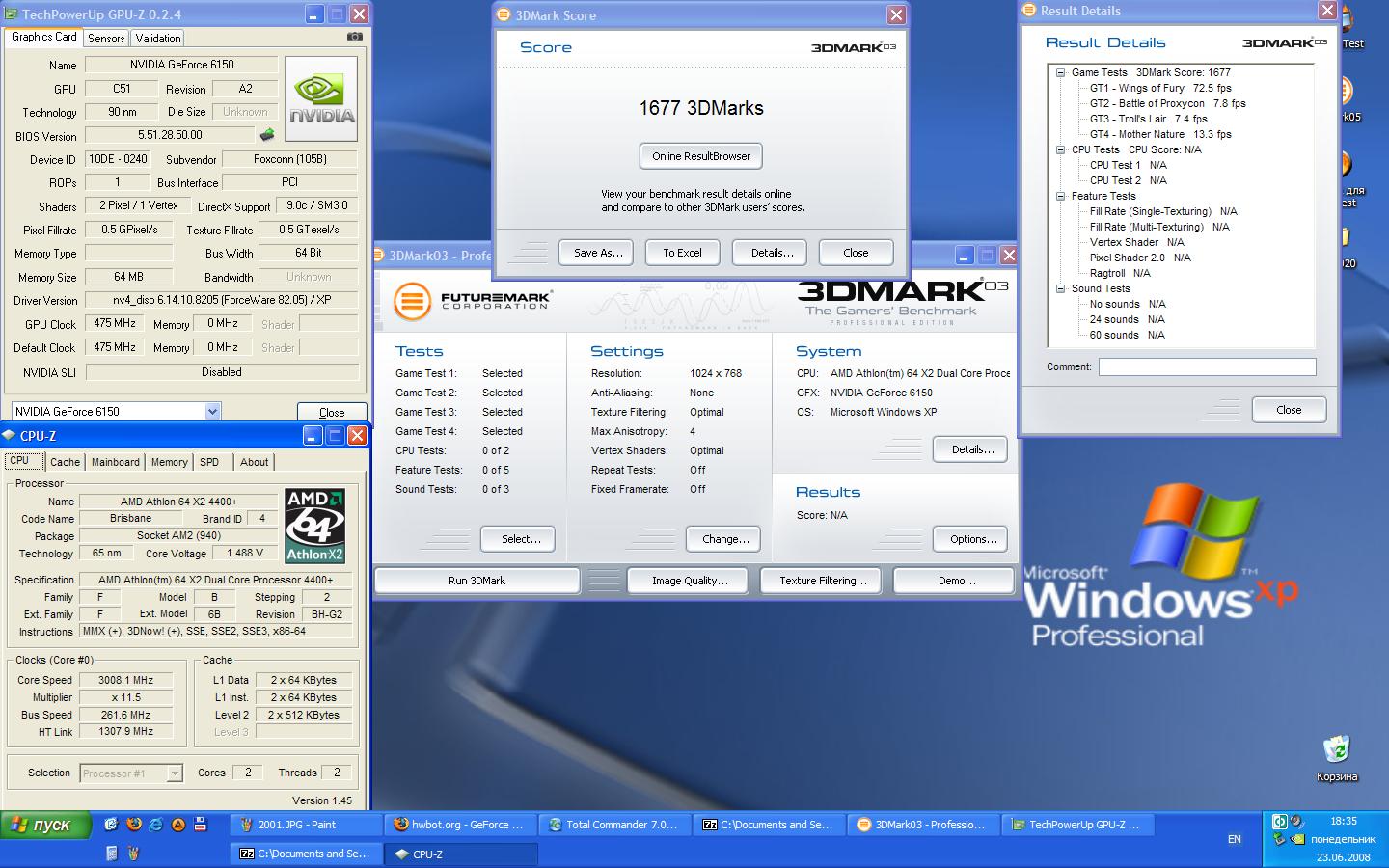Image resolution: width=1389 pixels, height=868 pixels.
Task: Collapse the Sound Tests tree node
Action: (1060, 288)
